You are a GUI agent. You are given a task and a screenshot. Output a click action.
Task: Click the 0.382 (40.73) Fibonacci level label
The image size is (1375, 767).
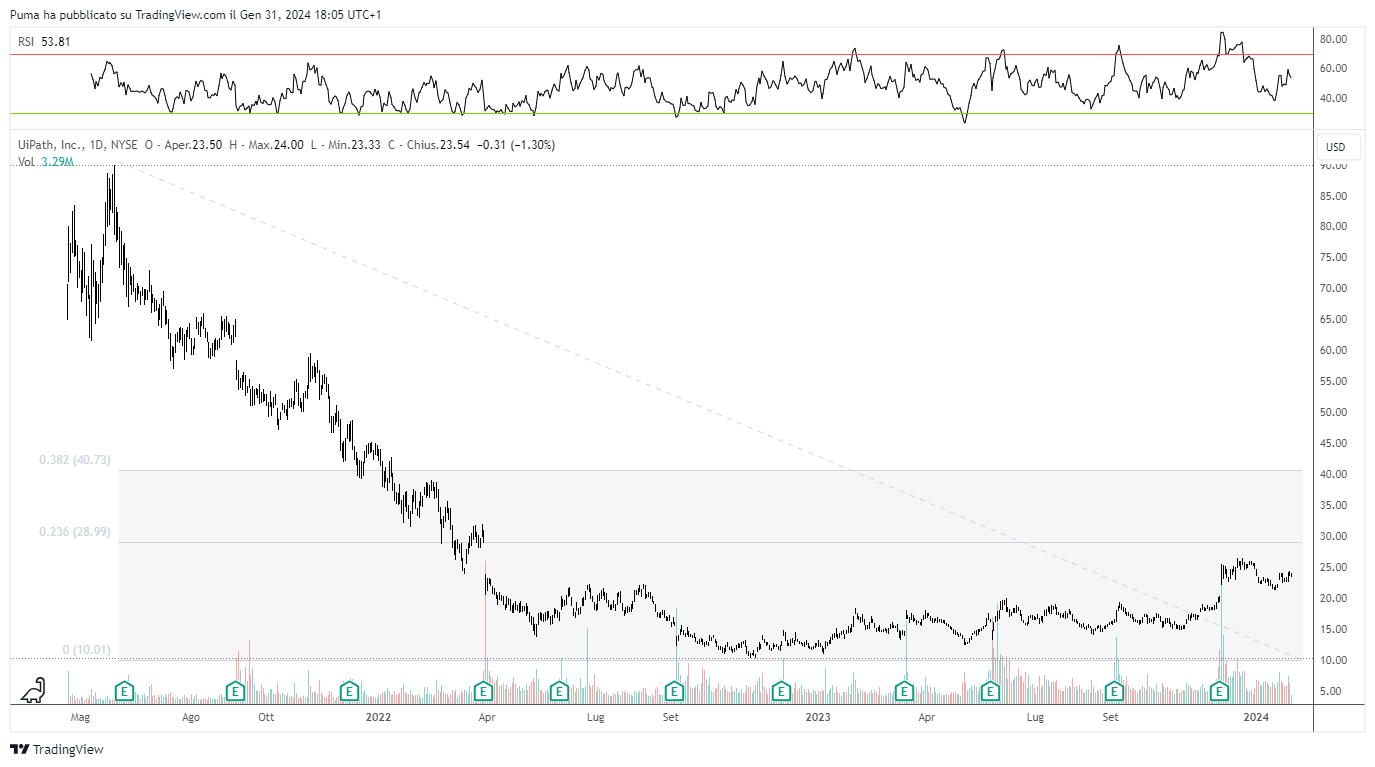[74, 460]
